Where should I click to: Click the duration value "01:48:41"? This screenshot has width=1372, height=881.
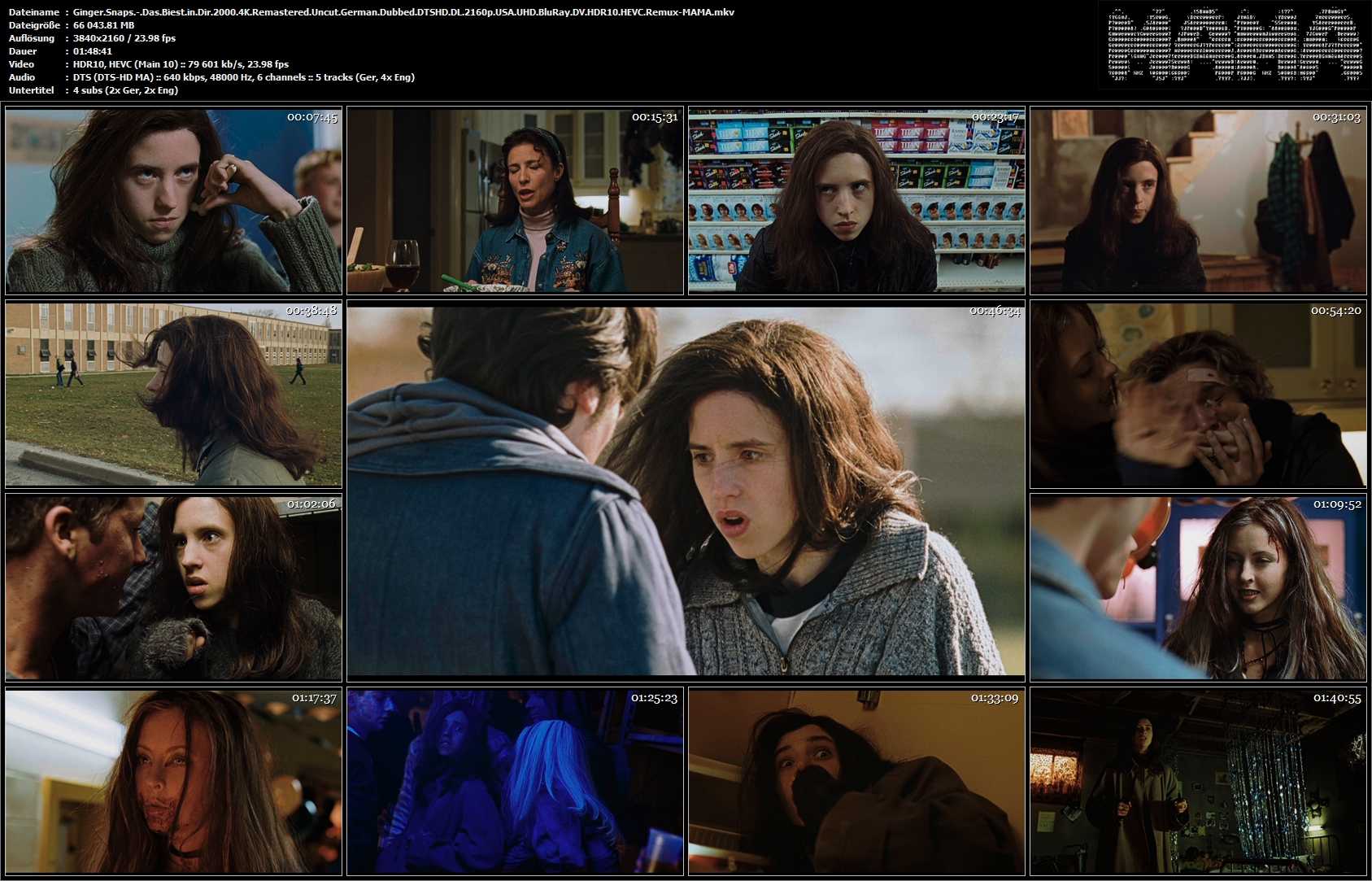(93, 51)
